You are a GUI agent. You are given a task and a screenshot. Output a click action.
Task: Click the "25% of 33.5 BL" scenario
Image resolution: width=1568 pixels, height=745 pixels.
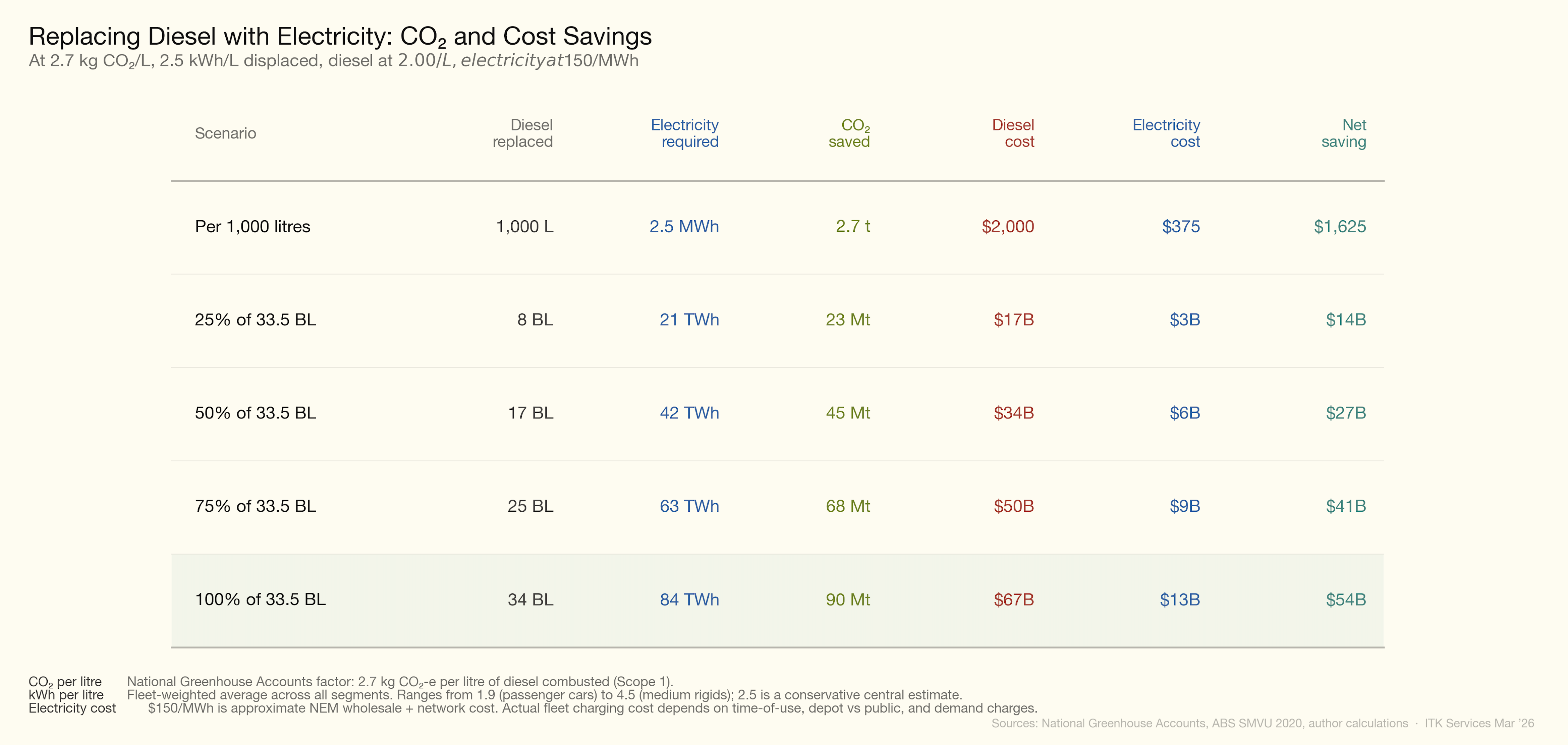point(256,320)
